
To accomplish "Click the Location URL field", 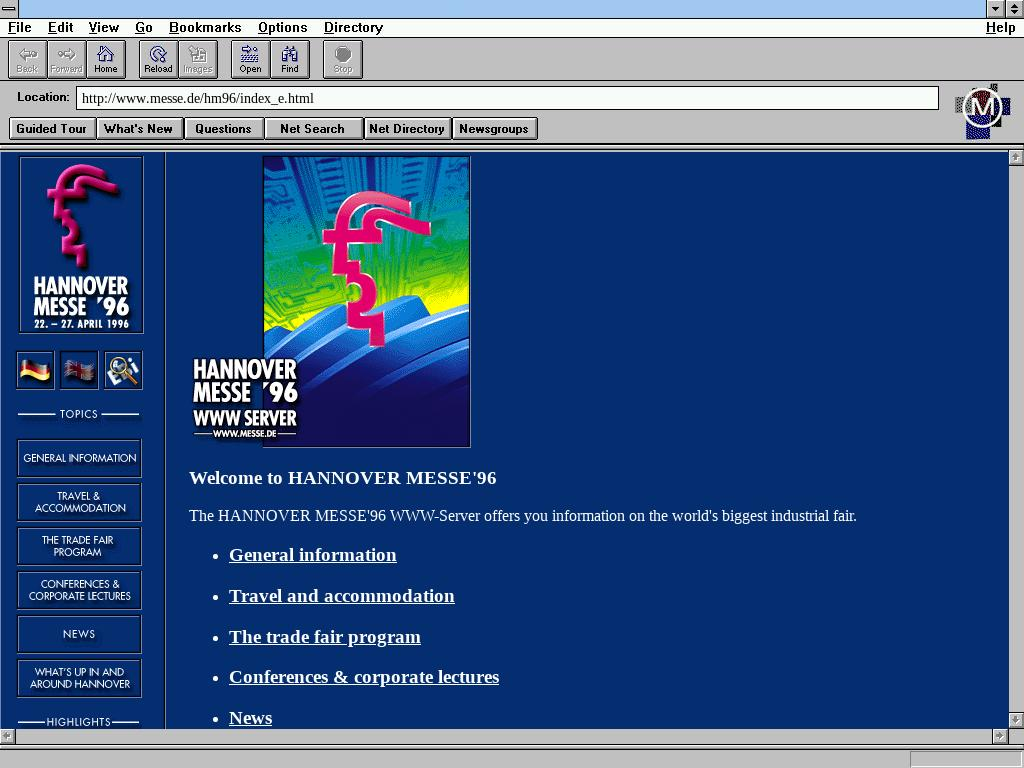I will (x=506, y=98).
